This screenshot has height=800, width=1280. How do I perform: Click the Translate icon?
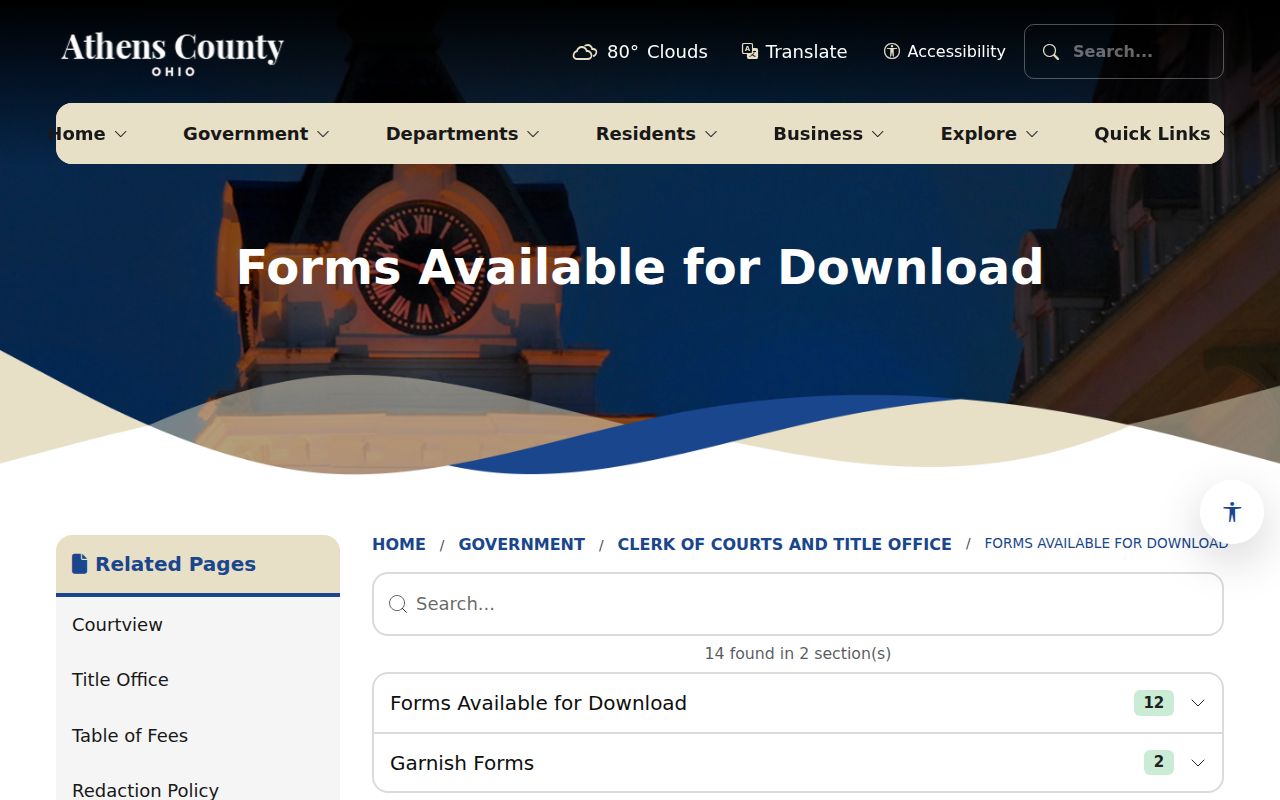point(750,51)
